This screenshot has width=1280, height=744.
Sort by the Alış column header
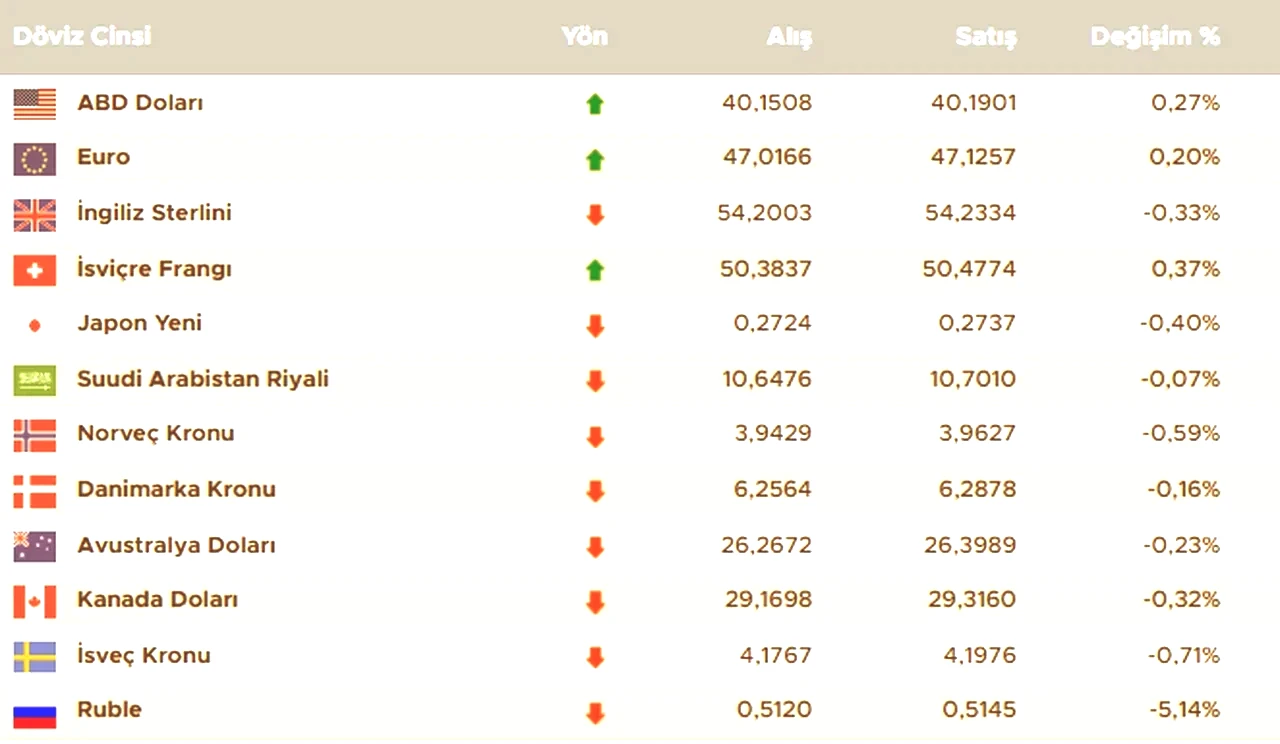click(x=789, y=37)
